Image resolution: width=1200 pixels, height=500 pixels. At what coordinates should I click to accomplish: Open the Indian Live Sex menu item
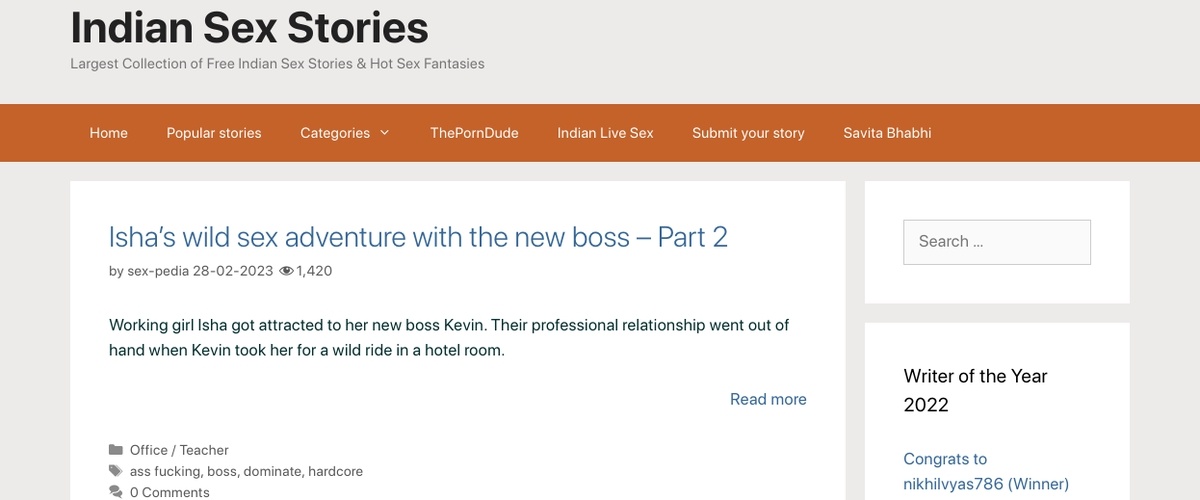pos(605,133)
